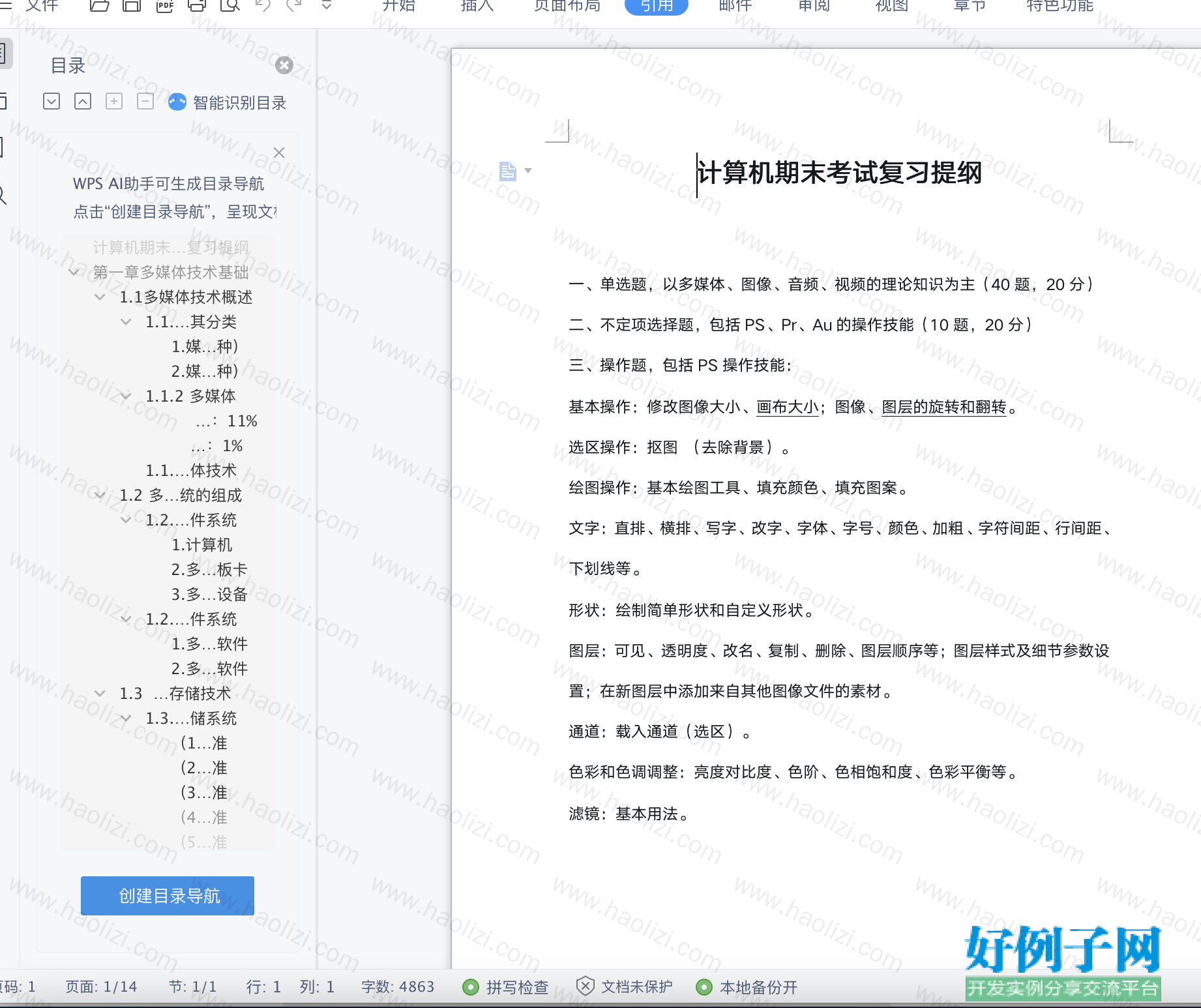1201x1008 pixels.
Task: Click the Print preview magnifier icon
Action: [x=230, y=6]
